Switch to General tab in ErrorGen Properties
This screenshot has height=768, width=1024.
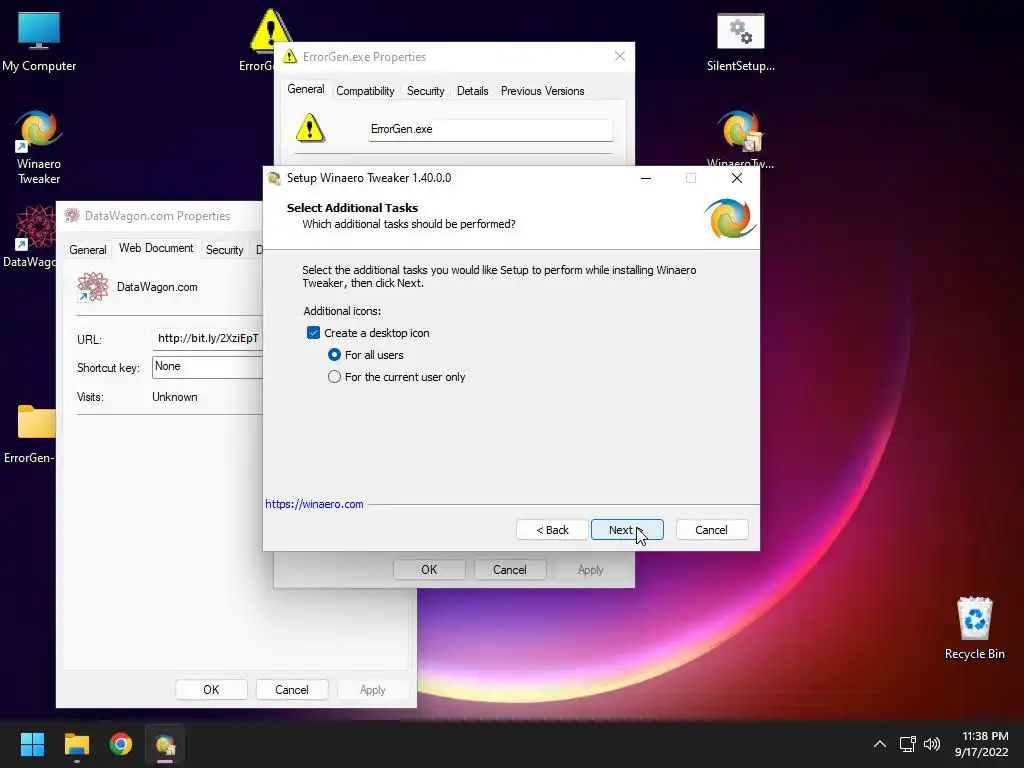306,89
